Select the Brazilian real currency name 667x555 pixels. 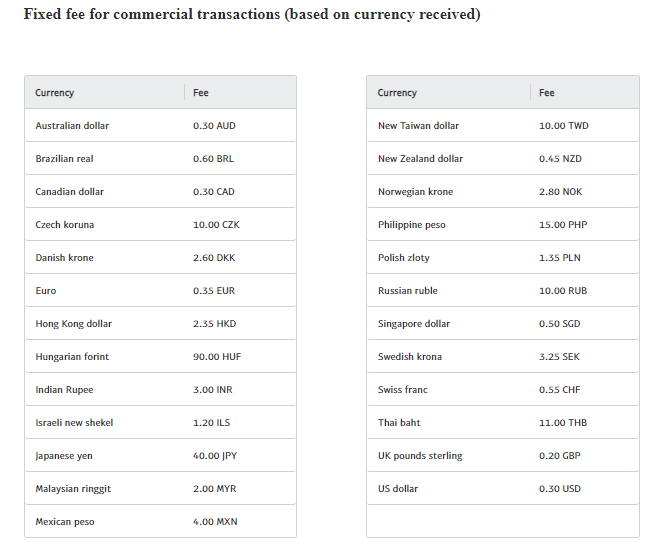tap(64, 159)
